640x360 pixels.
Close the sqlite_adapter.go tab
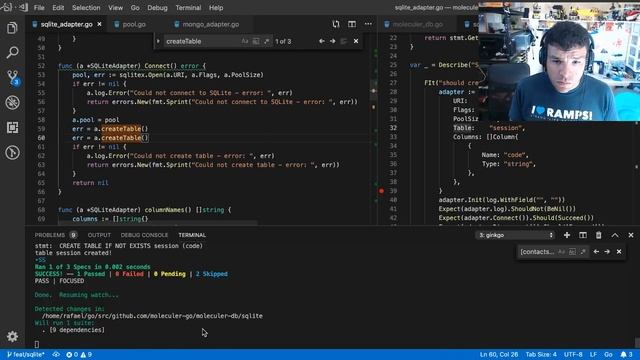[x=99, y=24]
